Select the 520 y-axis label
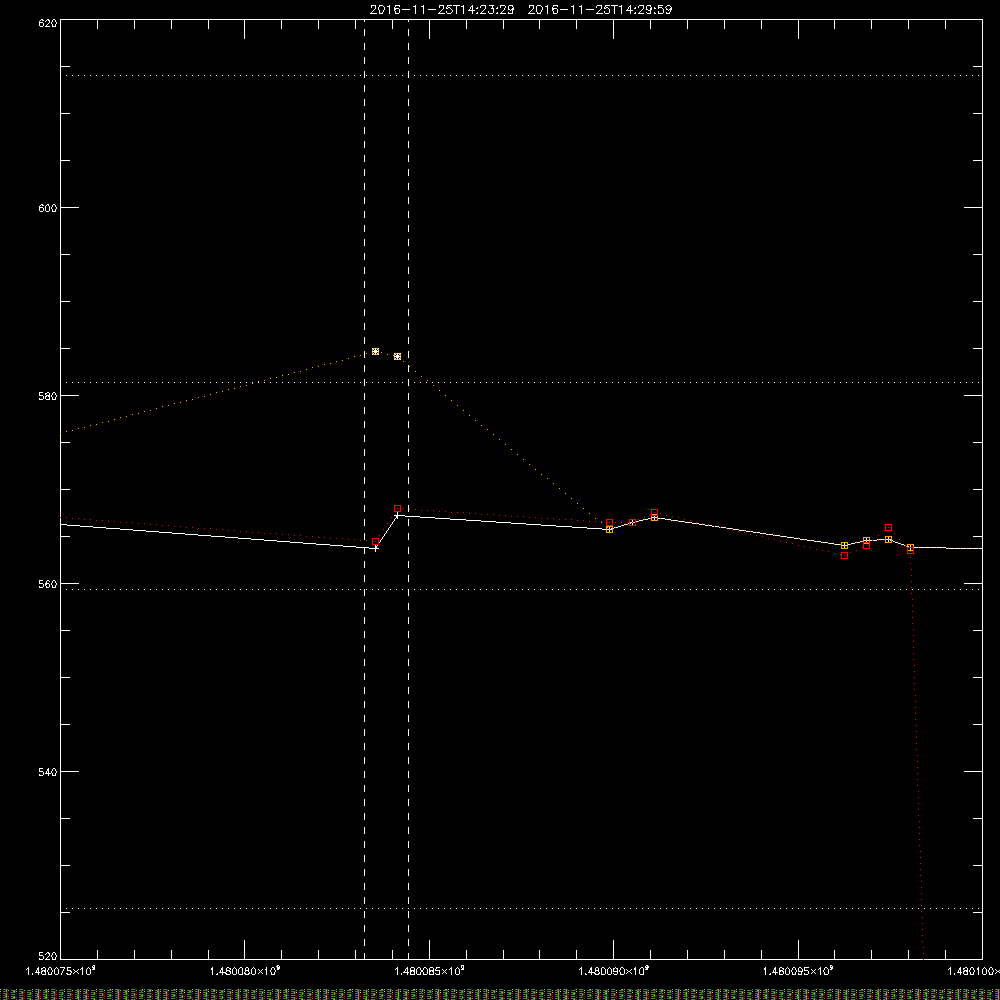Screen dimensions: 1000x1000 [48, 956]
